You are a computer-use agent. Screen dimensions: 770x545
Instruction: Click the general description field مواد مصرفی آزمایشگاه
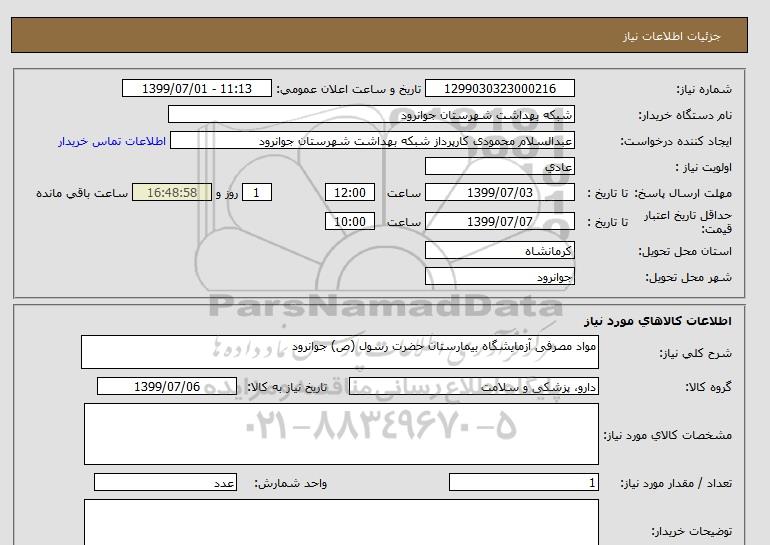(340, 352)
